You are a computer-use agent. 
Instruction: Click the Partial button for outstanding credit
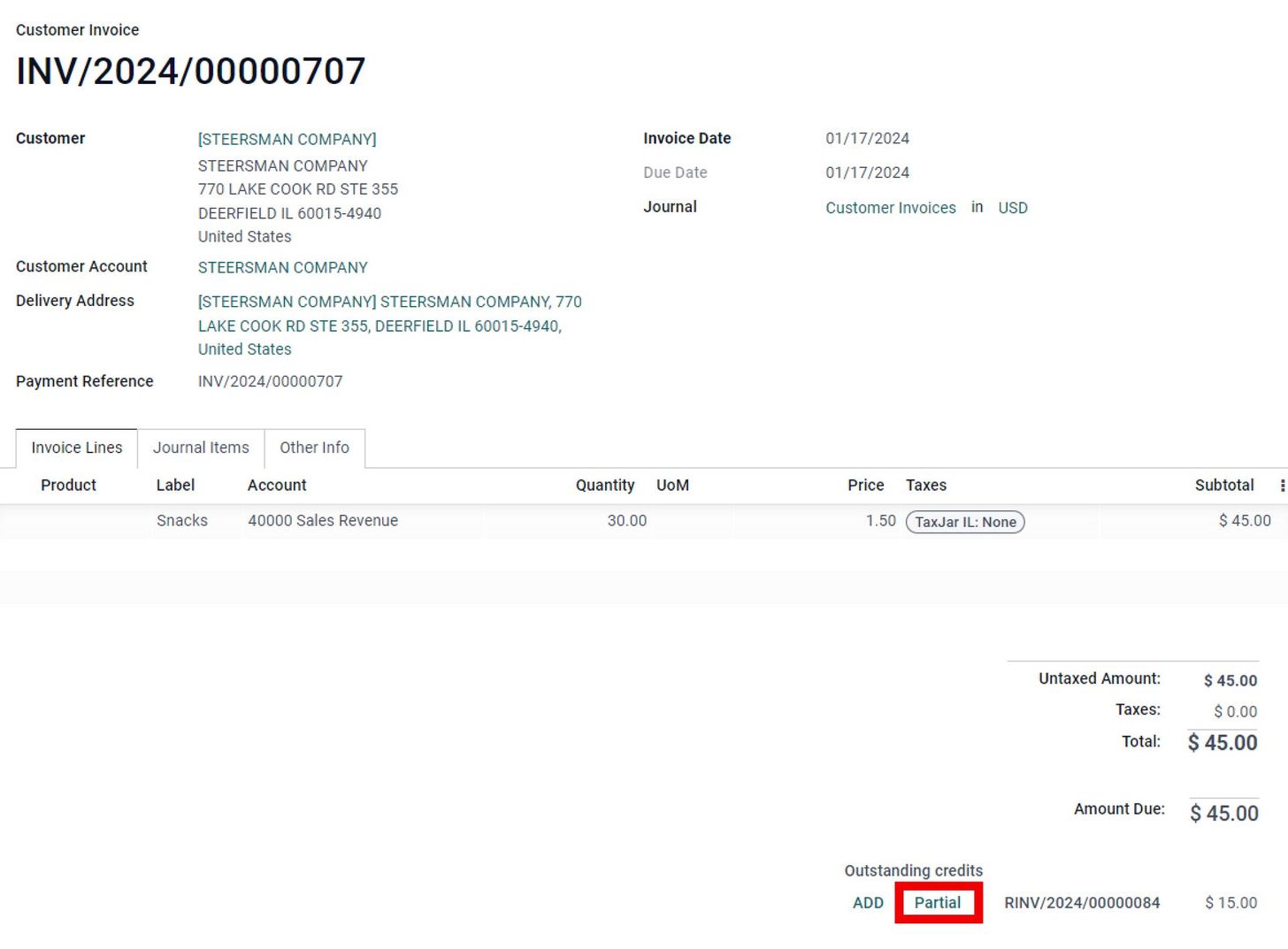(x=937, y=902)
